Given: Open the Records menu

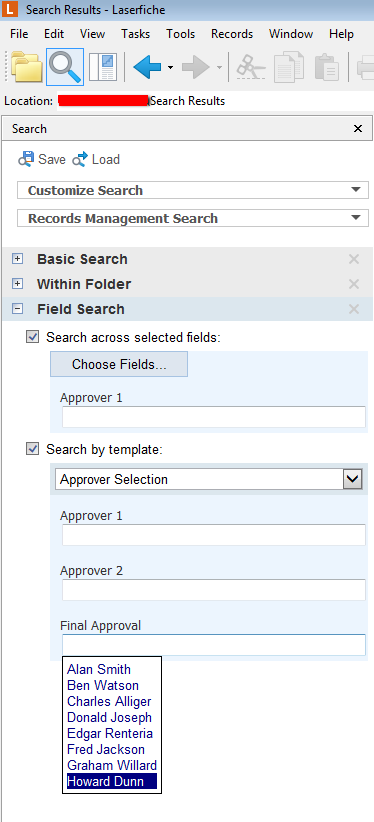Looking at the screenshot, I should coord(232,34).
